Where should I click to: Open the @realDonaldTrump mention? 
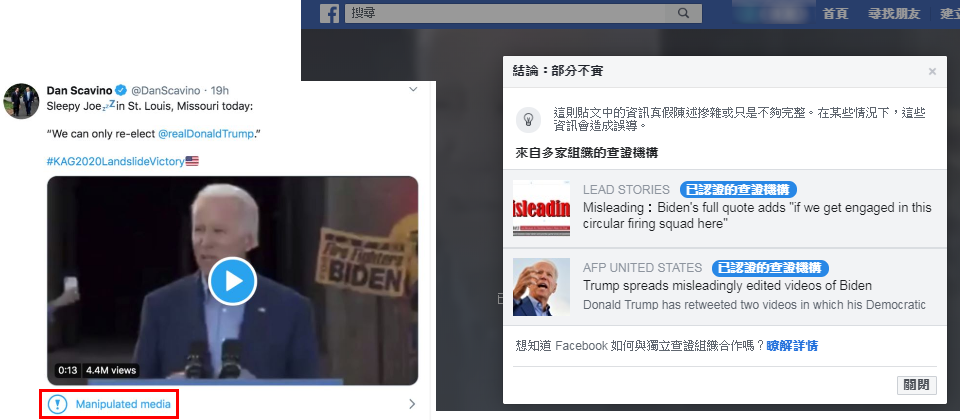coord(205,133)
